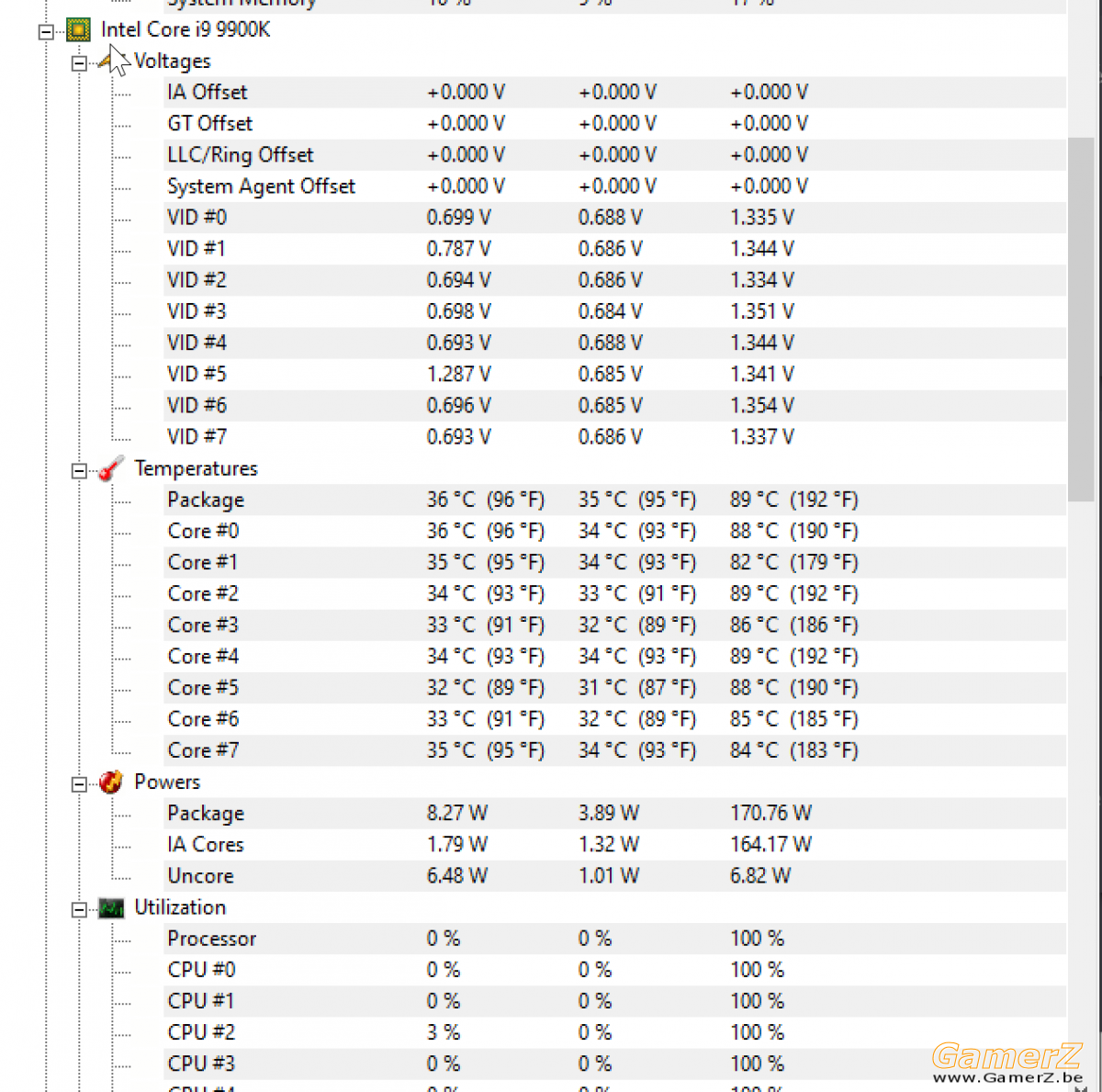
Task: Select the VID #1 row
Action: point(613,248)
